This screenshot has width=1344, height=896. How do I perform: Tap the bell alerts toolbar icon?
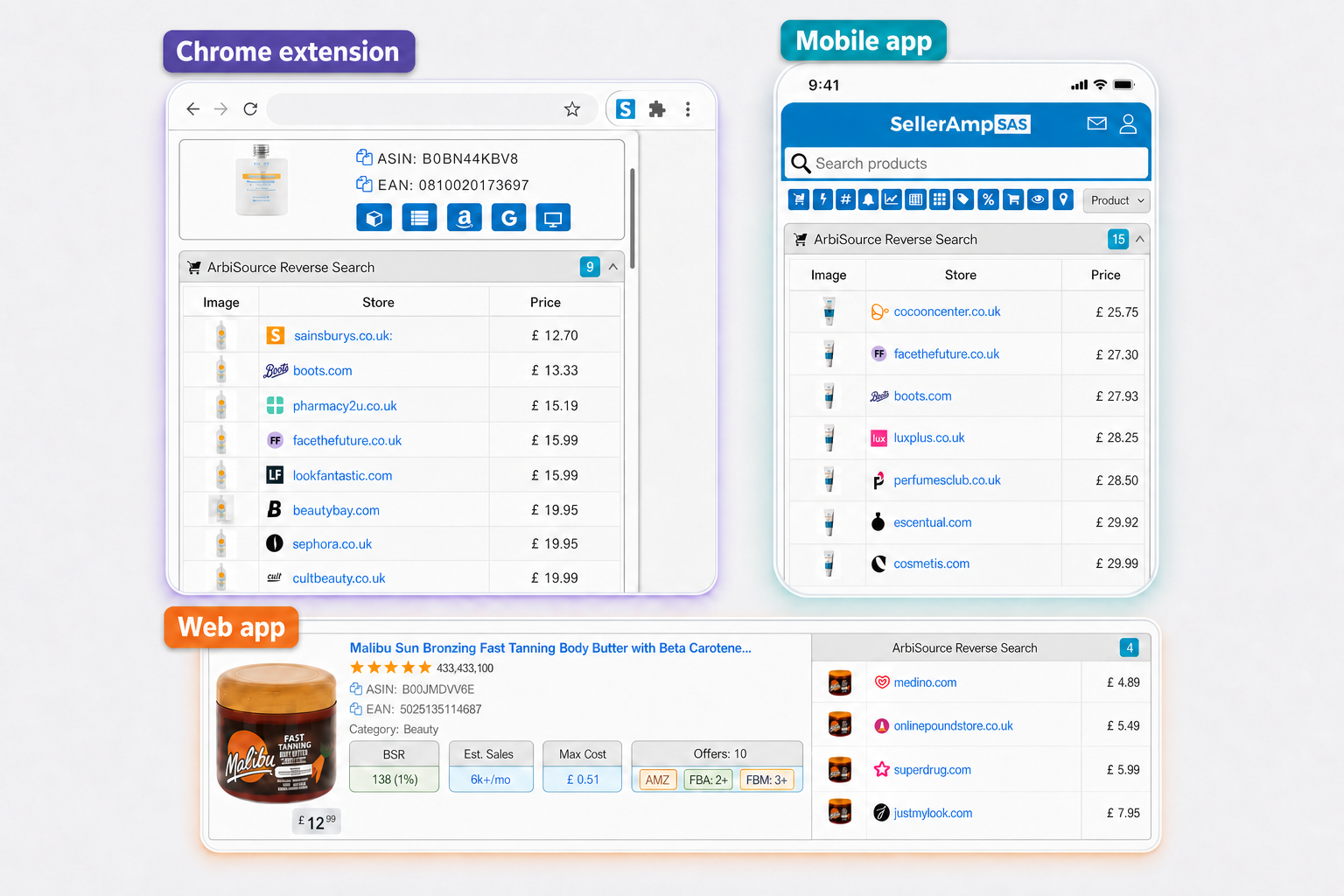[869, 199]
